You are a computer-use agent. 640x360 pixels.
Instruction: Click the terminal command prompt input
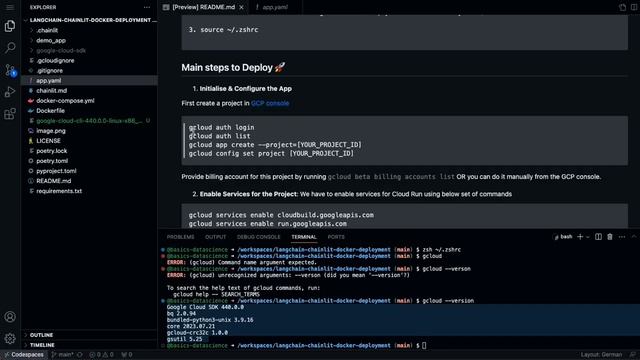coord(424,345)
